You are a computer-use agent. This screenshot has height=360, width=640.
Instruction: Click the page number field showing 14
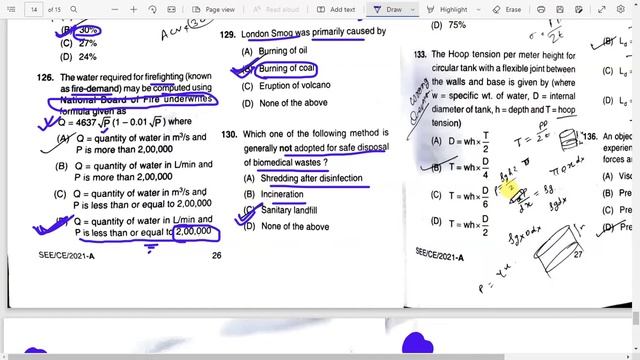click(x=33, y=9)
